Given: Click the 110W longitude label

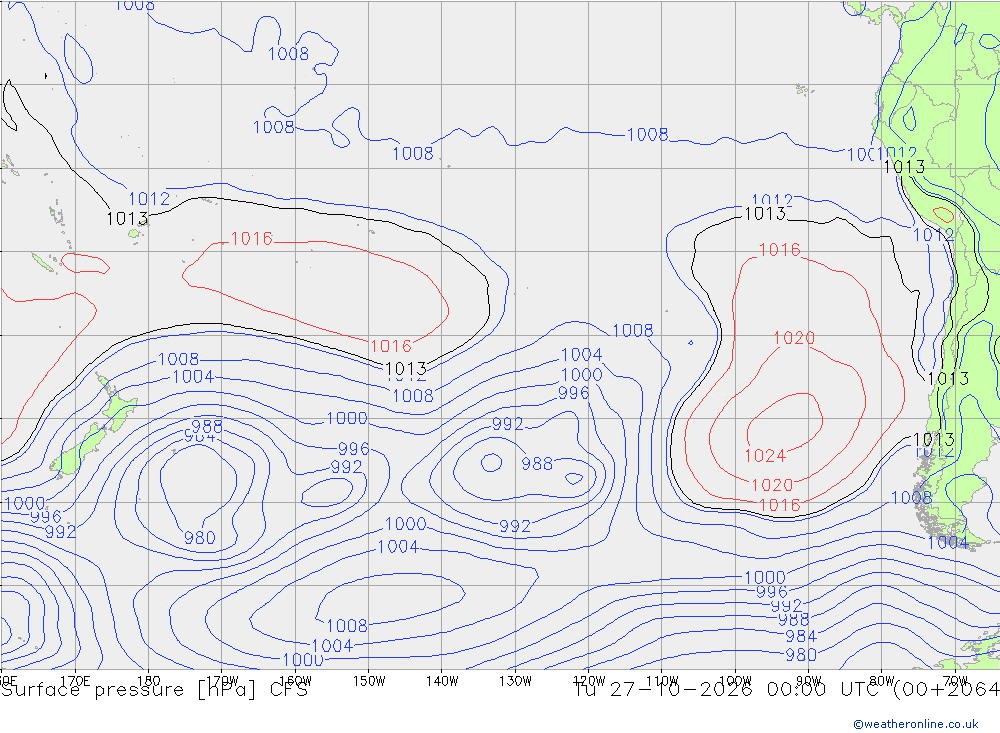Looking at the screenshot, I should coord(662,681).
